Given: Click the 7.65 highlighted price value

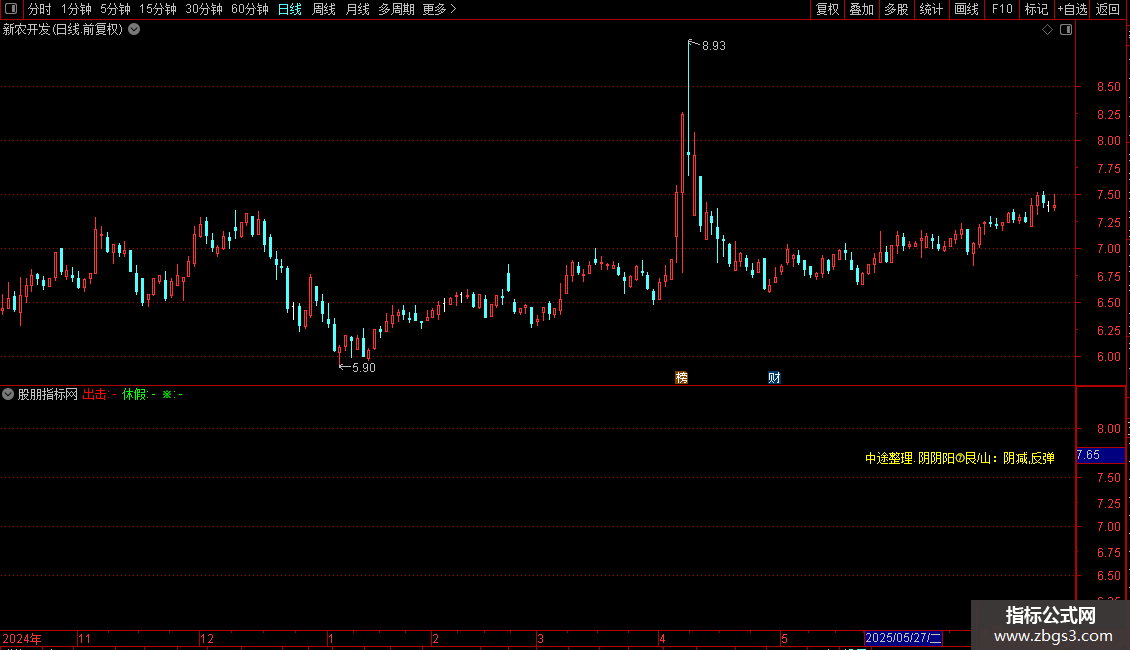Looking at the screenshot, I should 1088,455.
